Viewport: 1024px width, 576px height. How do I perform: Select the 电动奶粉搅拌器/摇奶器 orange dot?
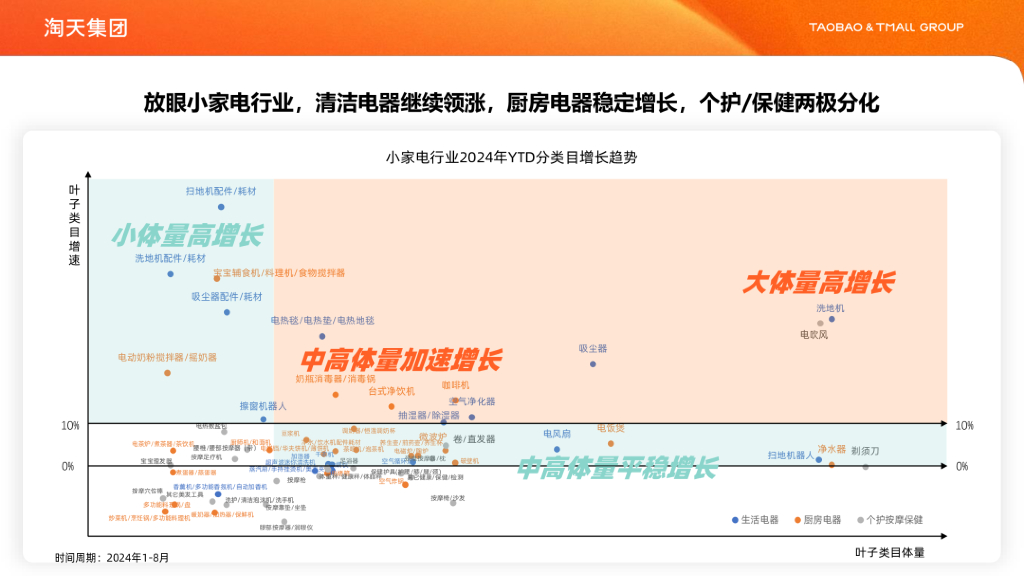(x=167, y=373)
